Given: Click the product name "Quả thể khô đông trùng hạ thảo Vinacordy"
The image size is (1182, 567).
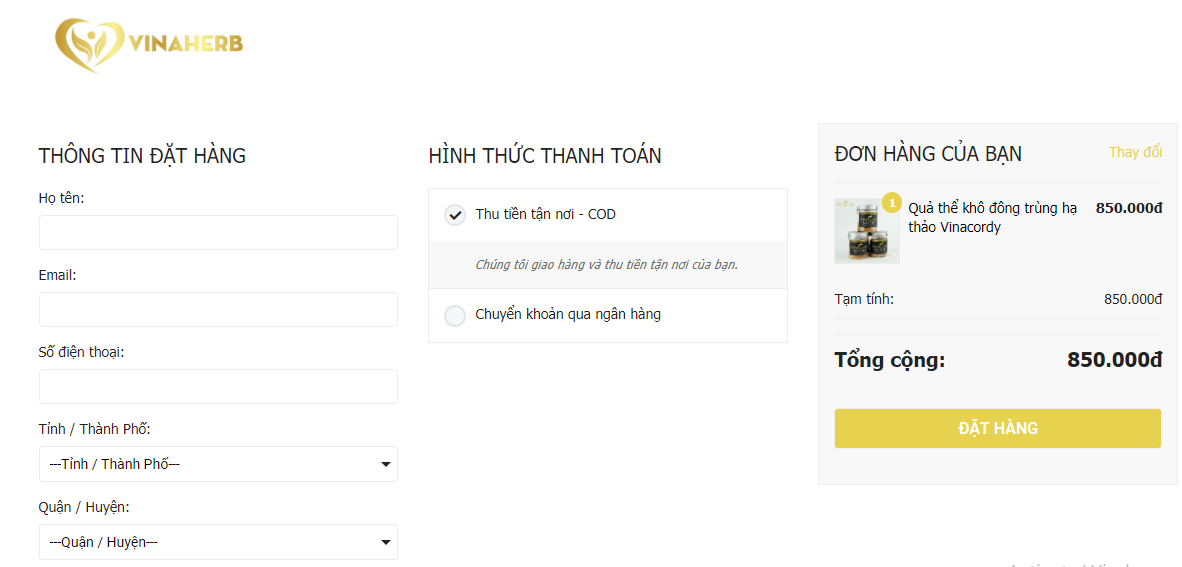Looking at the screenshot, I should pyautogui.click(x=992, y=217).
